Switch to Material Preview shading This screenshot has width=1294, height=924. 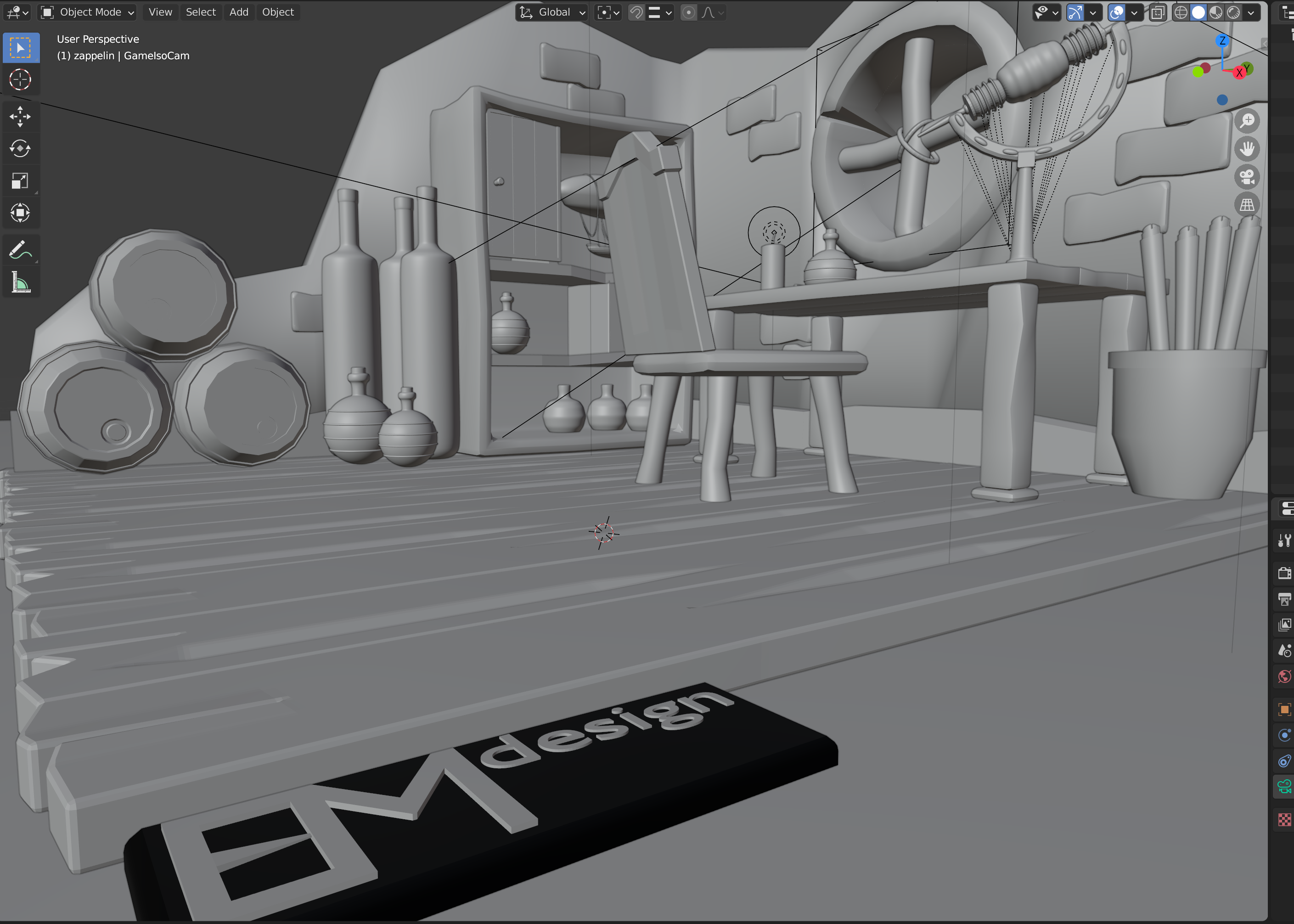pyautogui.click(x=1216, y=12)
